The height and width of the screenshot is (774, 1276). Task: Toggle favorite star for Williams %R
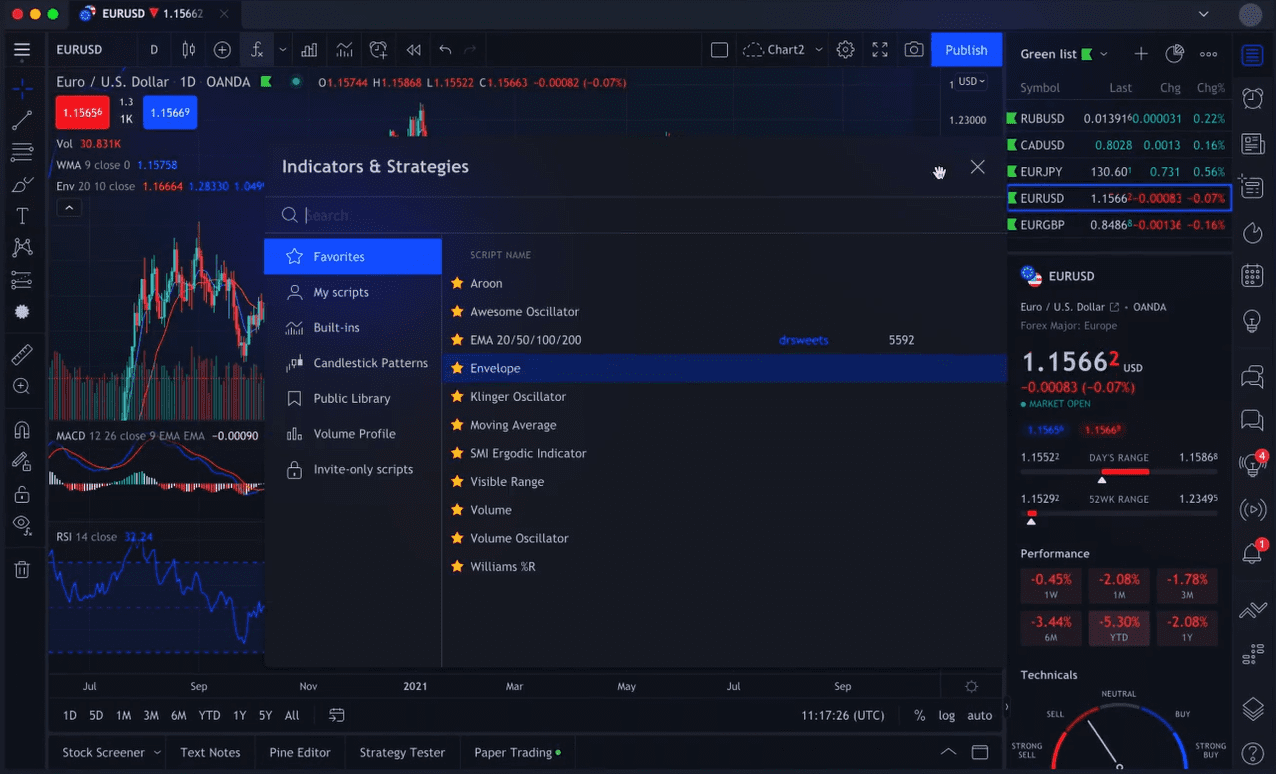(x=457, y=567)
